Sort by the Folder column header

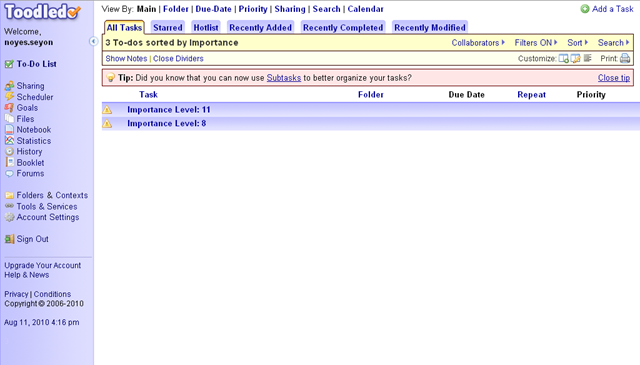(371, 94)
